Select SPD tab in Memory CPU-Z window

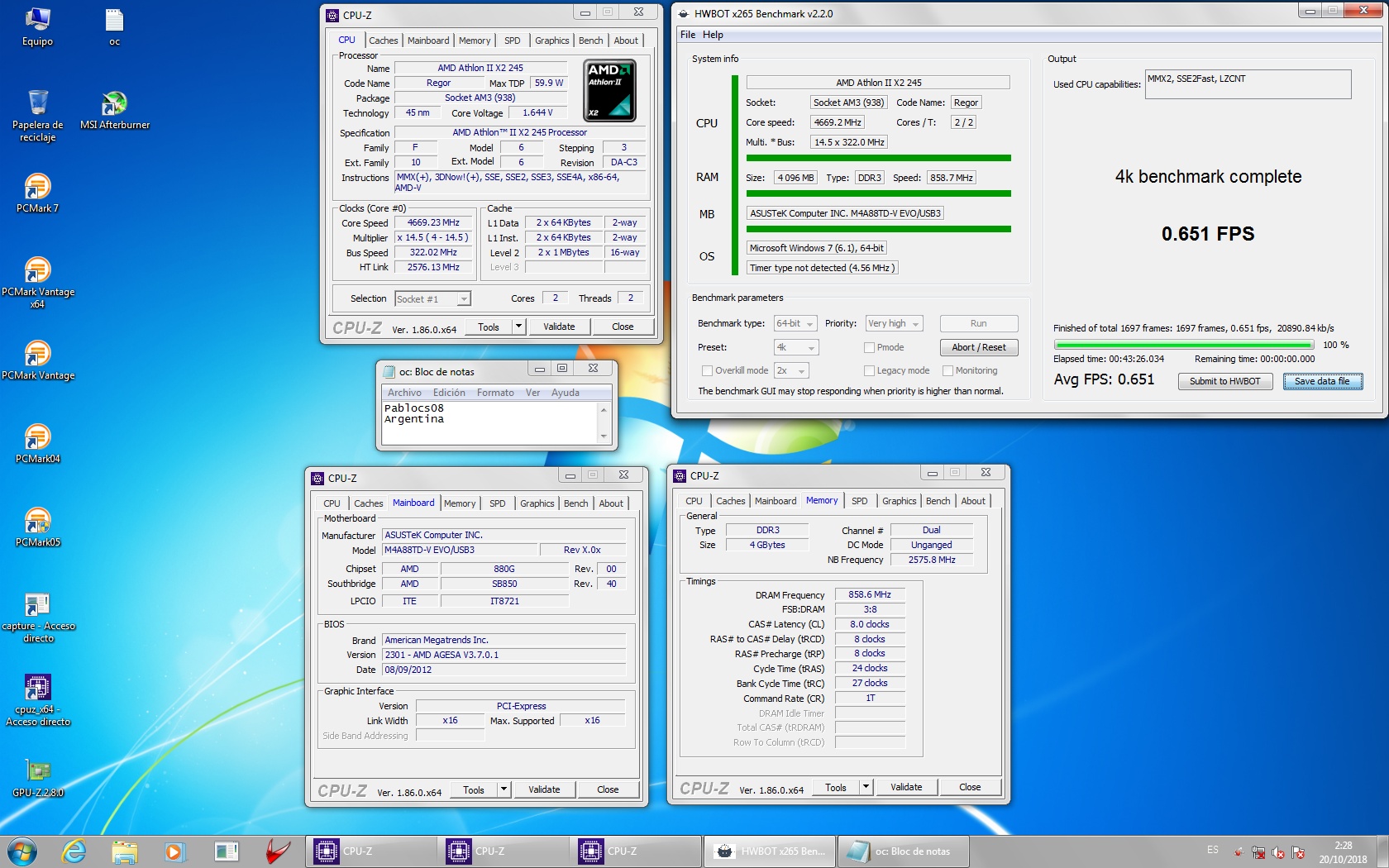[860, 501]
